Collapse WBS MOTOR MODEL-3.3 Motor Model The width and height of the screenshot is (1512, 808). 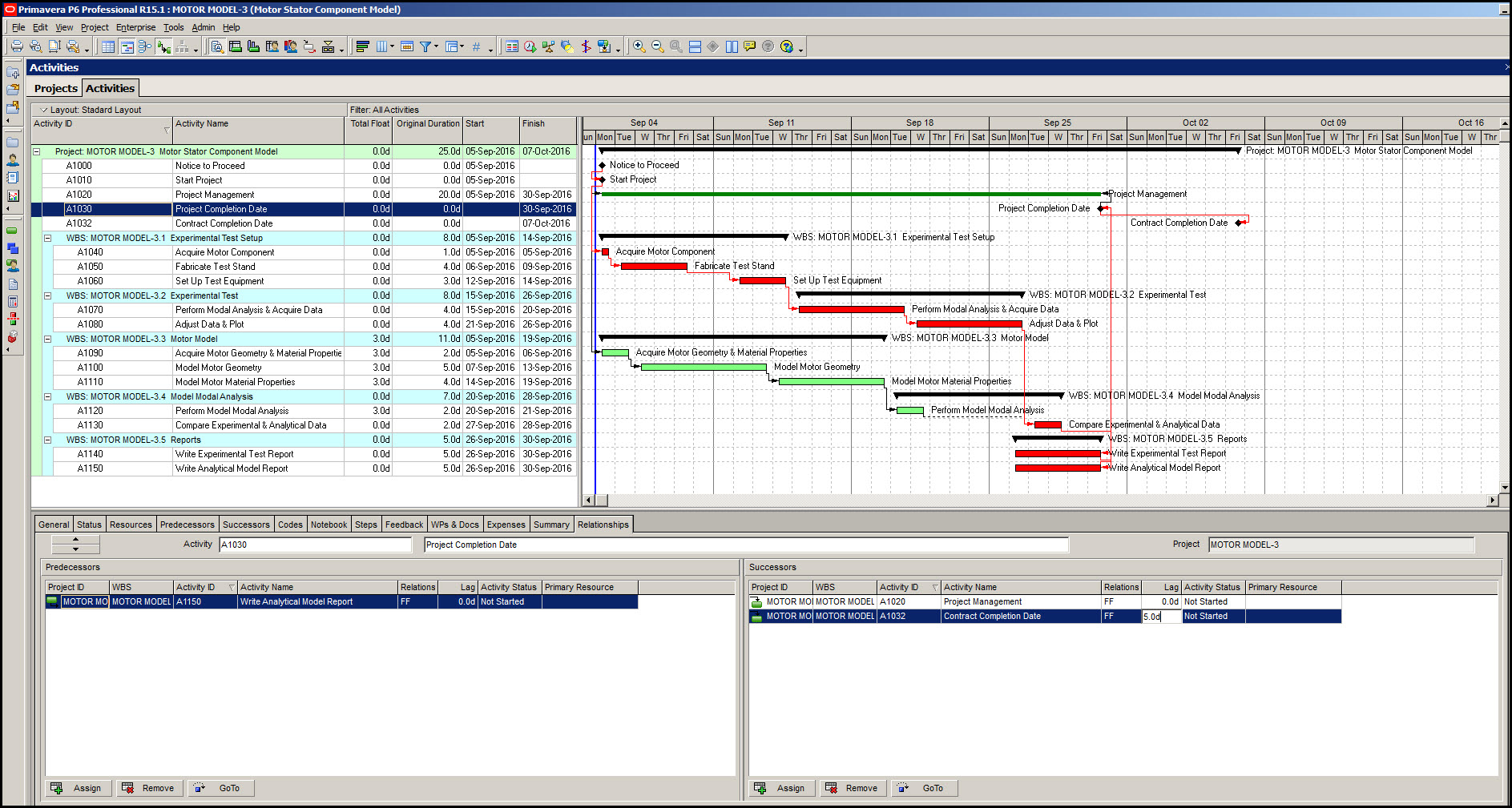[47, 339]
